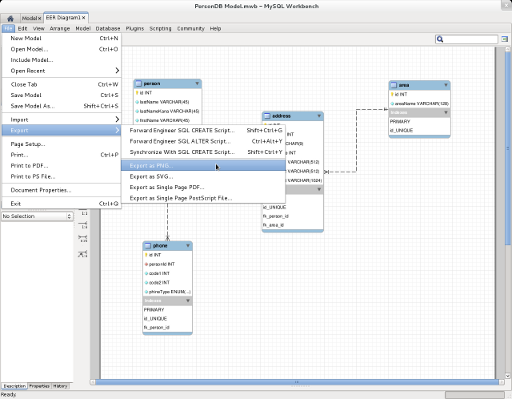
Task: Click the person table icon in header
Action: click(139, 83)
